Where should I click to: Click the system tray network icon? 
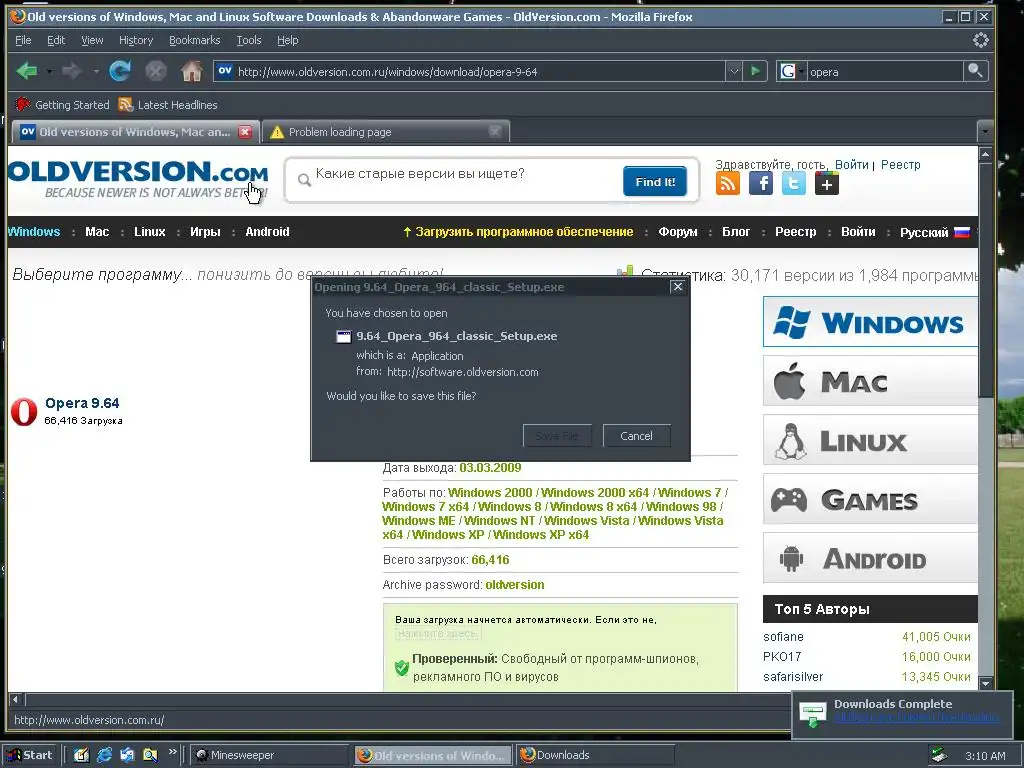pyautogui.click(x=939, y=755)
